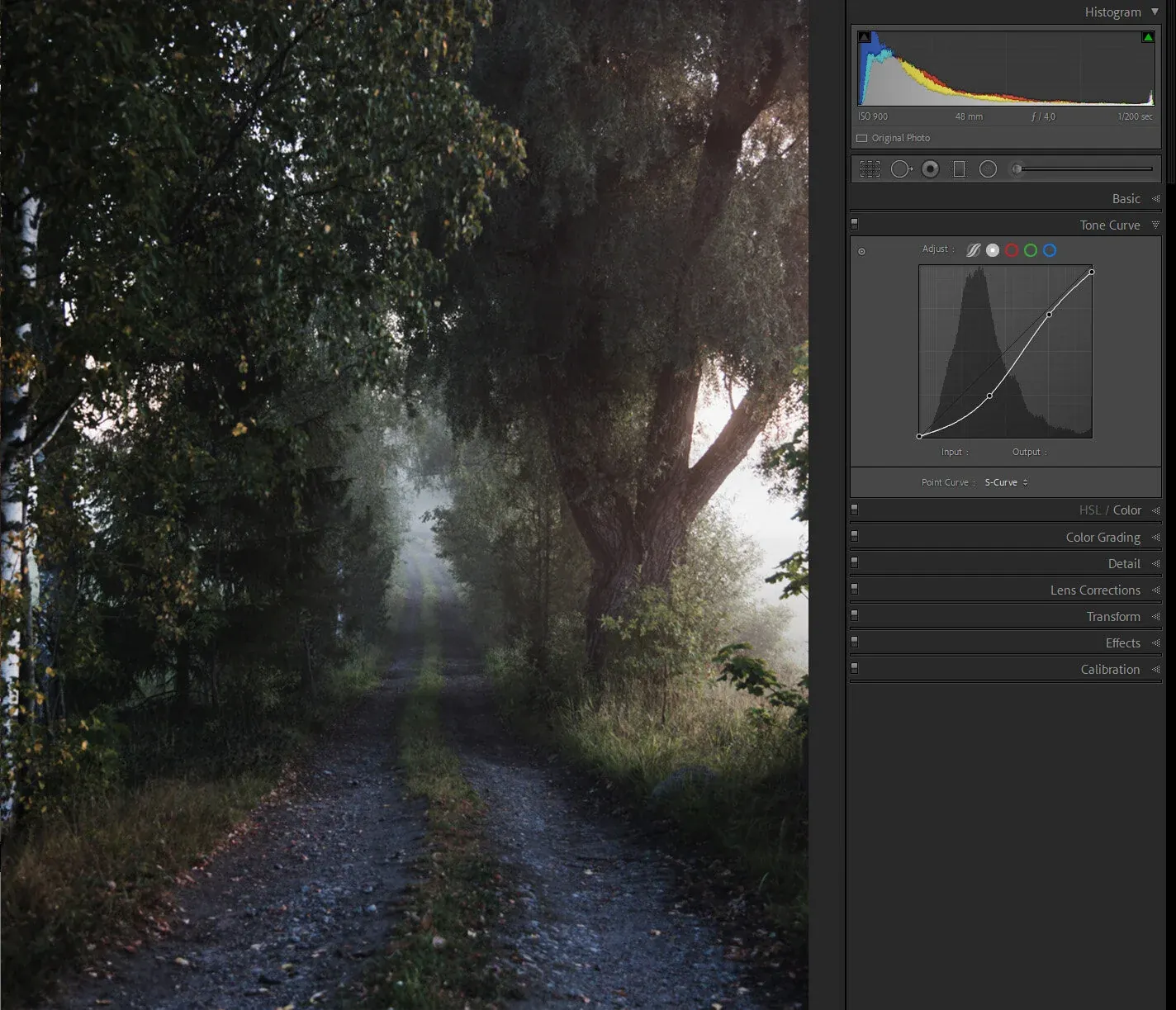Select the Graduated Filter tool
Image resolution: width=1176 pixels, height=1010 pixels.
(959, 169)
